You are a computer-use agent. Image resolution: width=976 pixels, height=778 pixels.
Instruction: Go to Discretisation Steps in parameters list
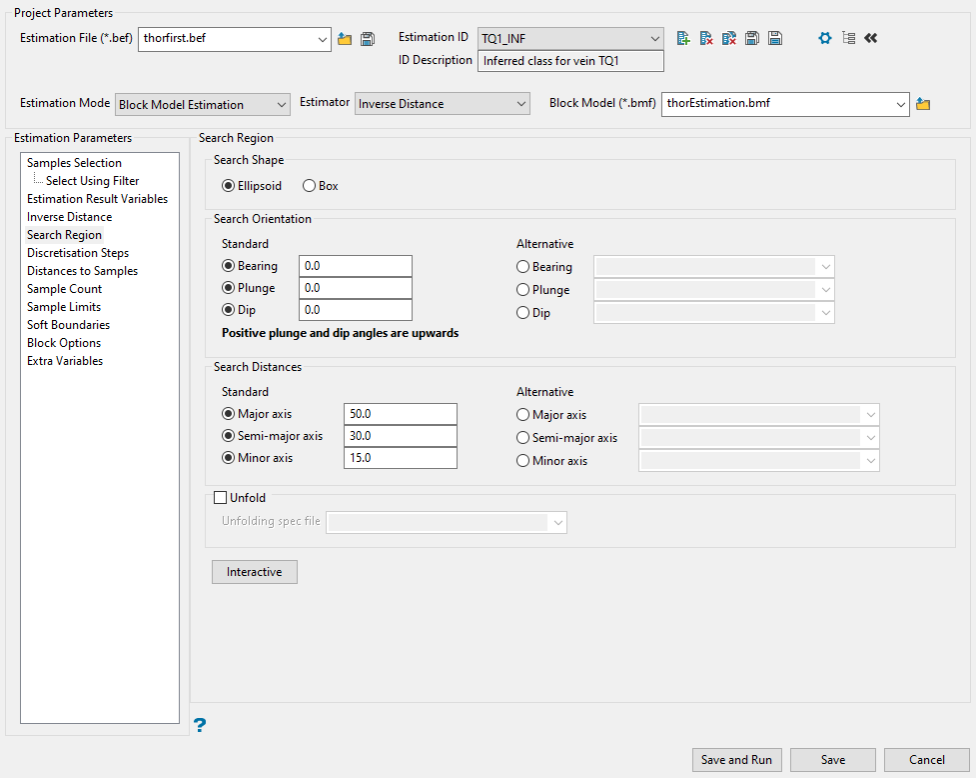[78, 253]
